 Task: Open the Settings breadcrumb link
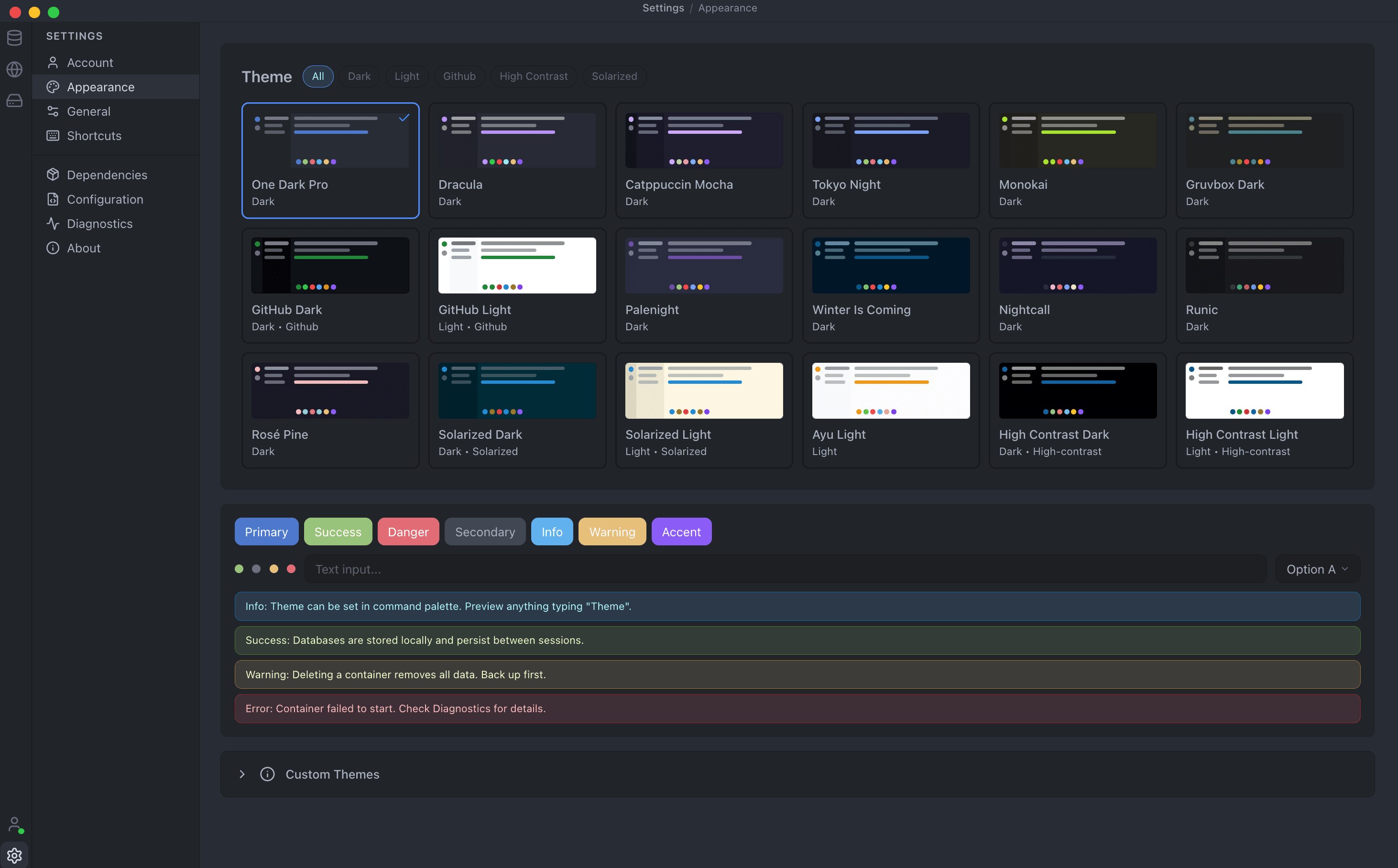663,8
